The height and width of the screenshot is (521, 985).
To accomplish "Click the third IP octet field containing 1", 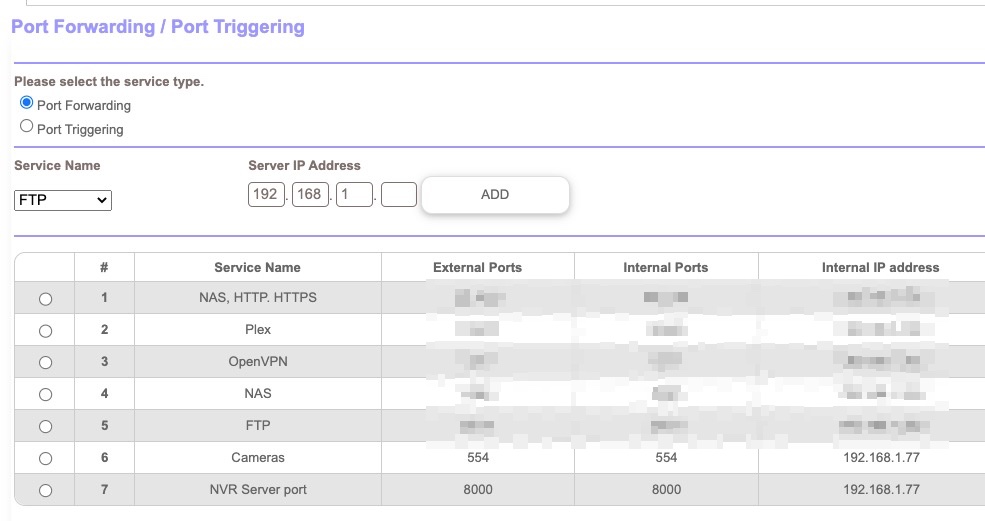I will click(x=354, y=194).
